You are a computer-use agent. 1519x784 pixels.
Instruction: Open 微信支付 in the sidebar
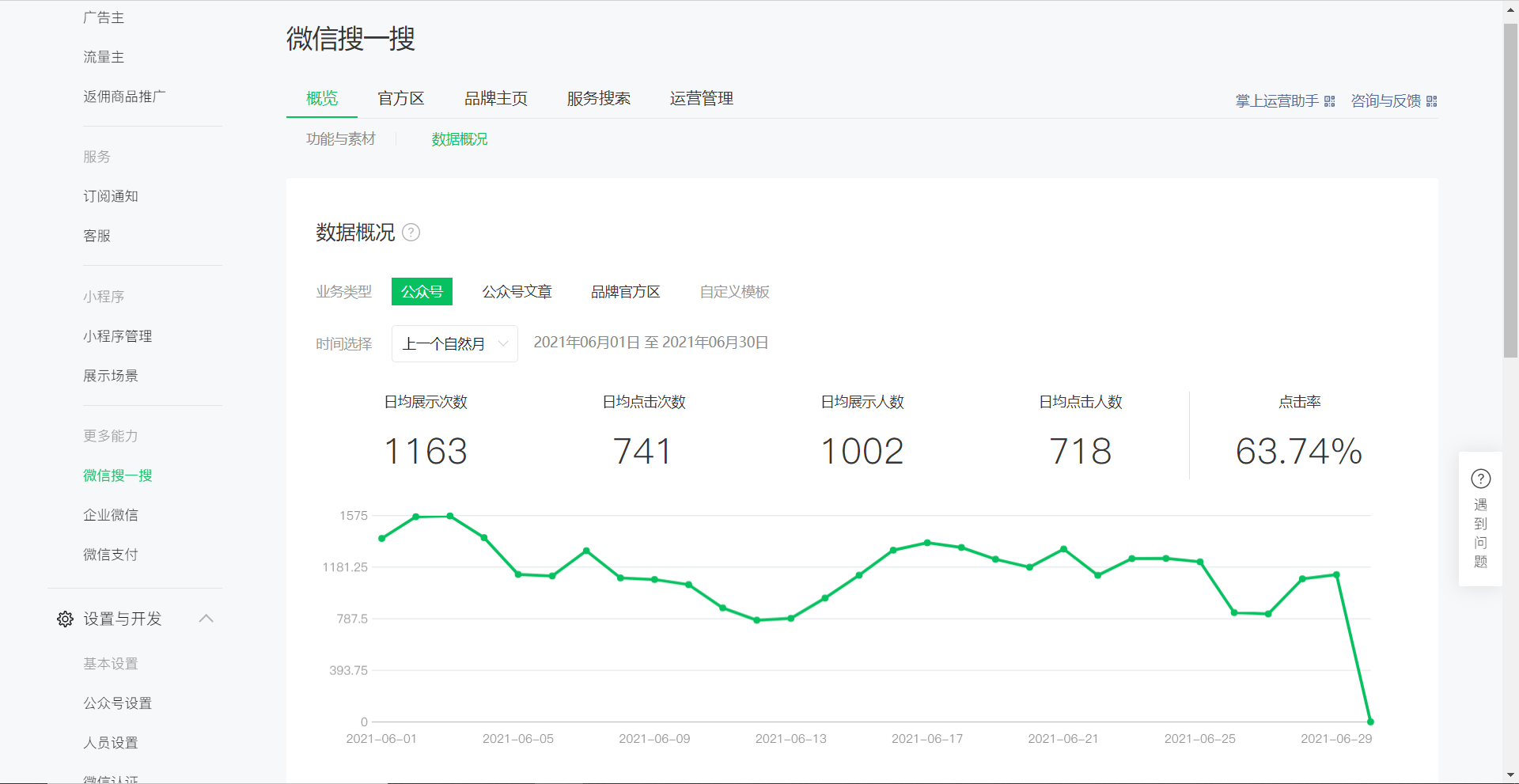(x=111, y=555)
